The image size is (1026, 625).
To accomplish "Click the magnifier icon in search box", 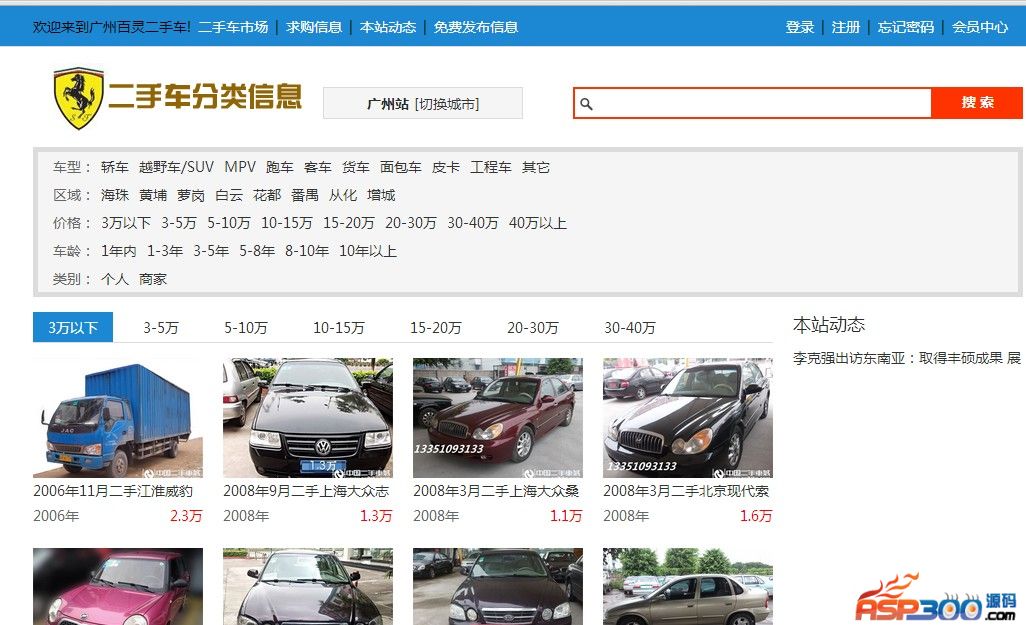I will click(586, 103).
